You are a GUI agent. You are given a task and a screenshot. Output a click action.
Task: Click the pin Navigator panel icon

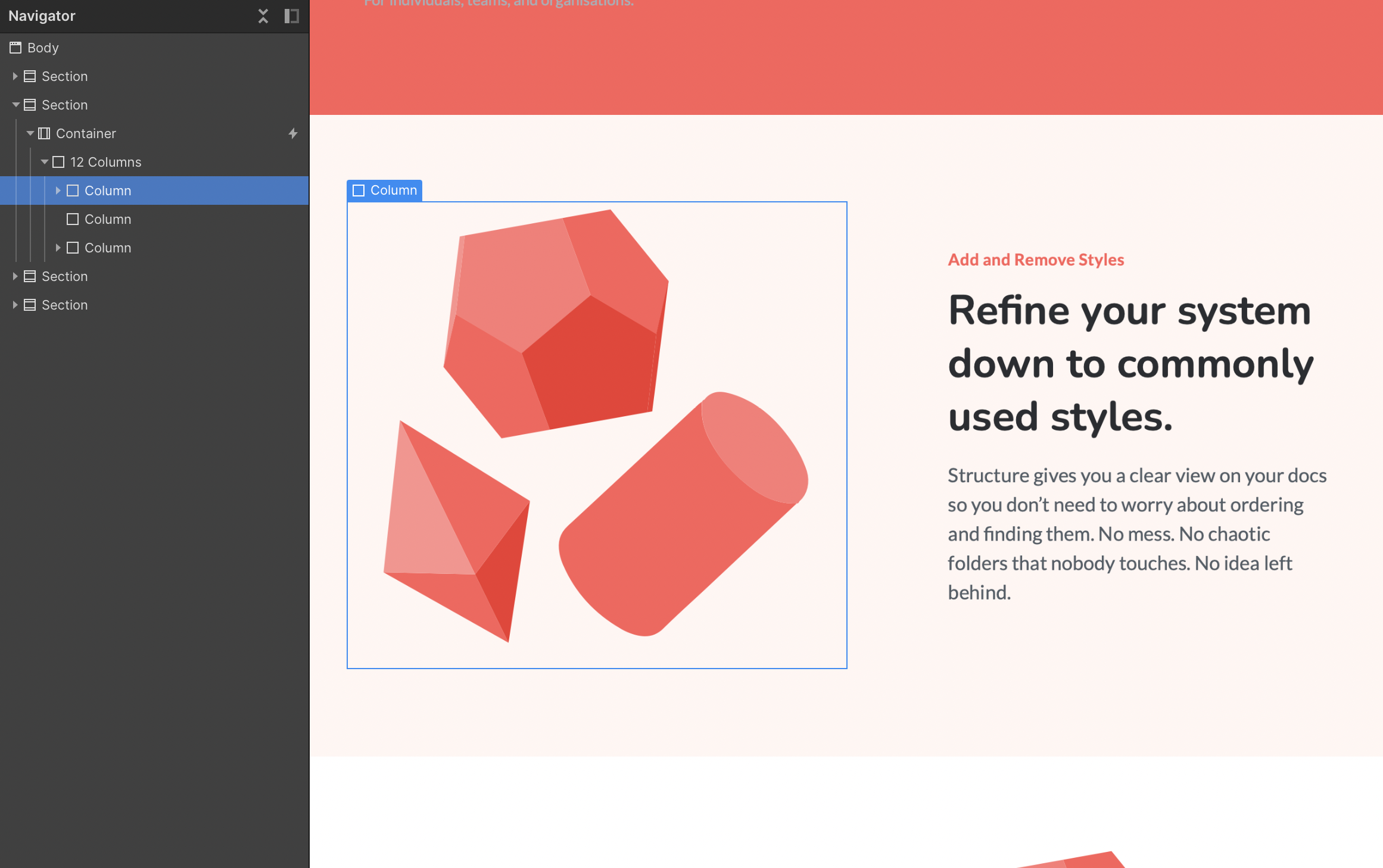tap(291, 16)
